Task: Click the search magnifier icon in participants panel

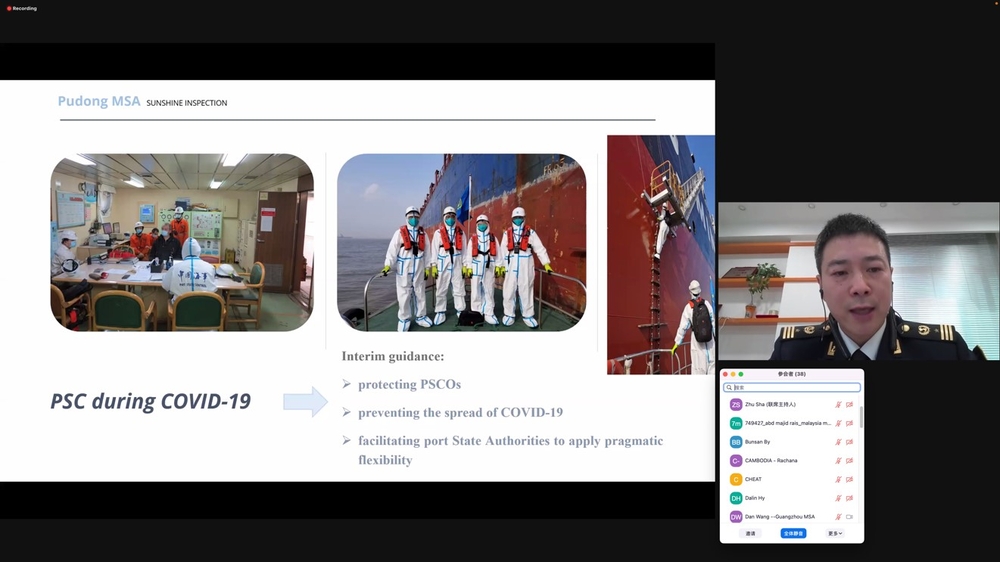Action: 731,387
